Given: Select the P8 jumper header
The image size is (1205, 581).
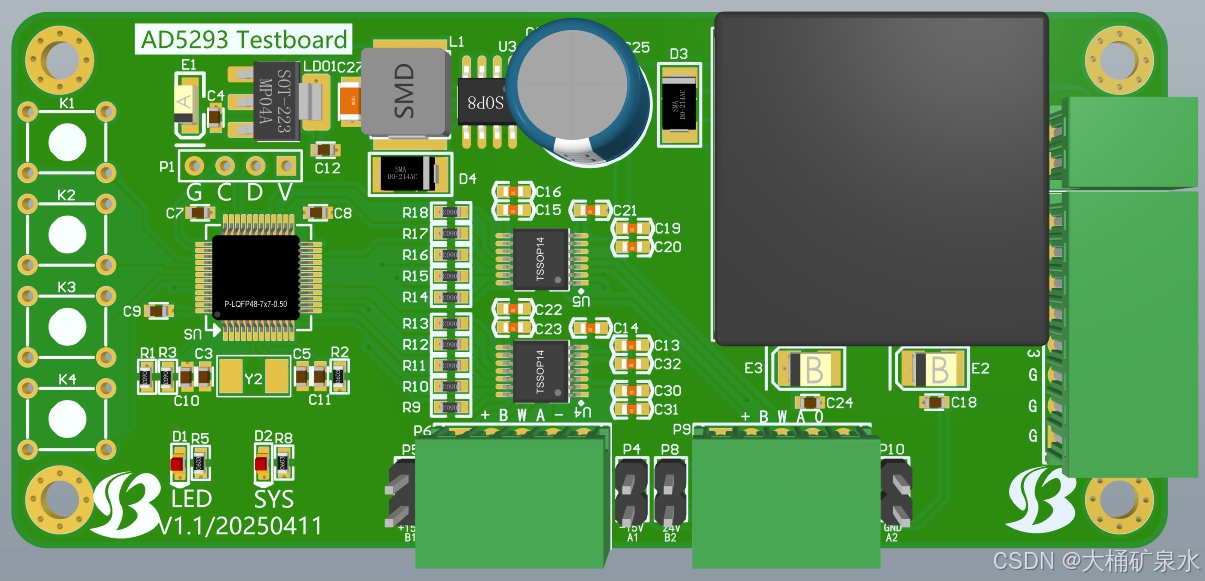Looking at the screenshot, I should [669, 492].
